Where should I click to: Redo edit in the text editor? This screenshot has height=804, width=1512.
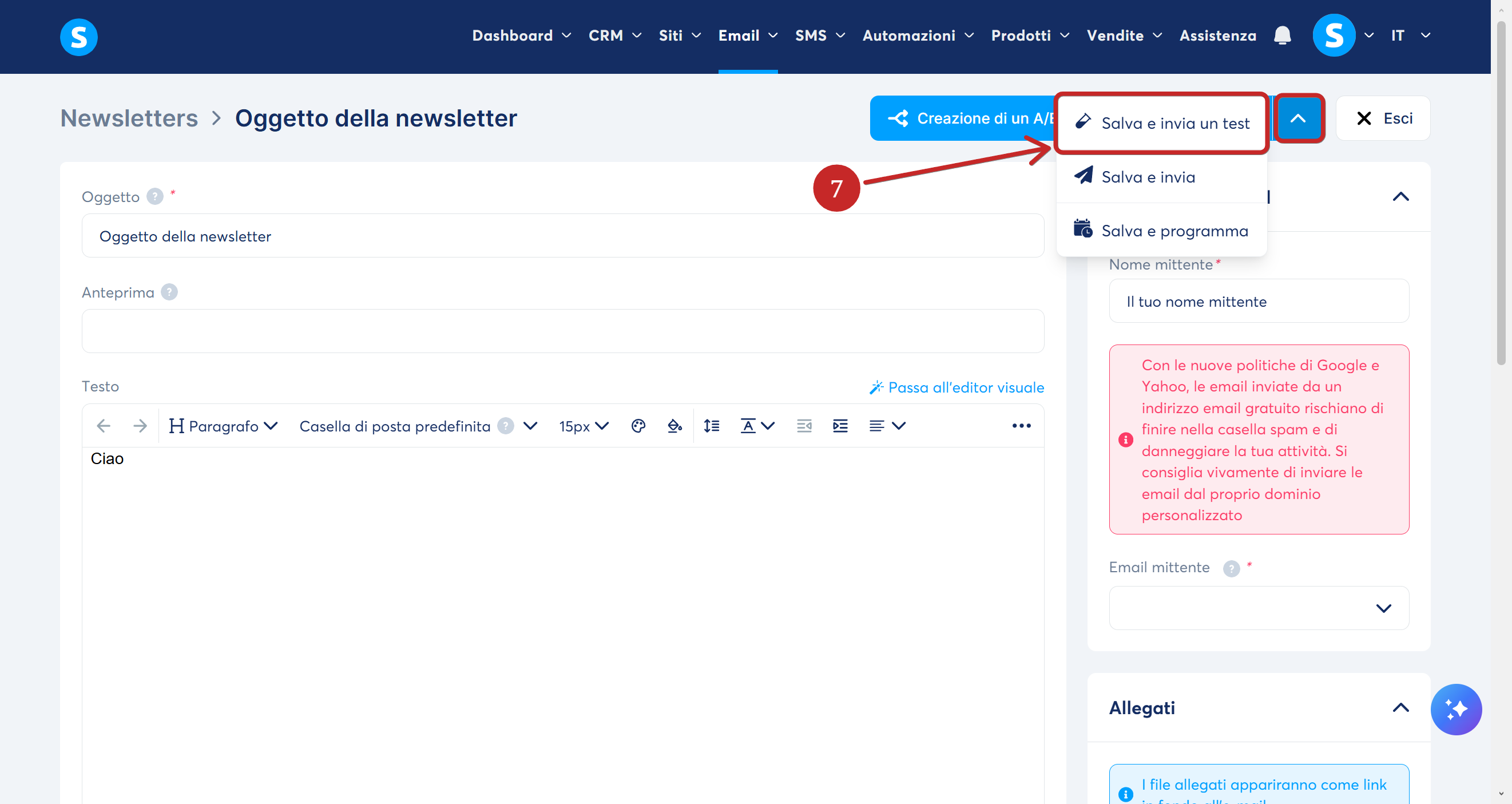[x=140, y=426]
